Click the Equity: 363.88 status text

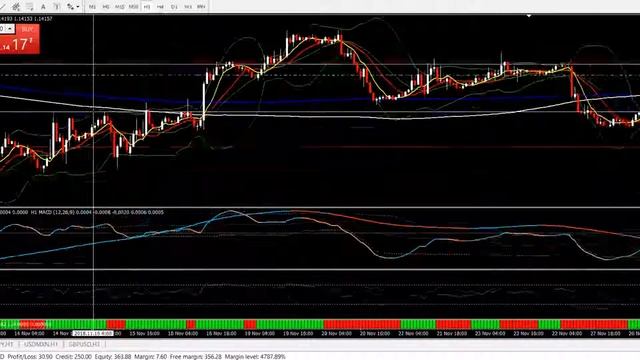113,356
